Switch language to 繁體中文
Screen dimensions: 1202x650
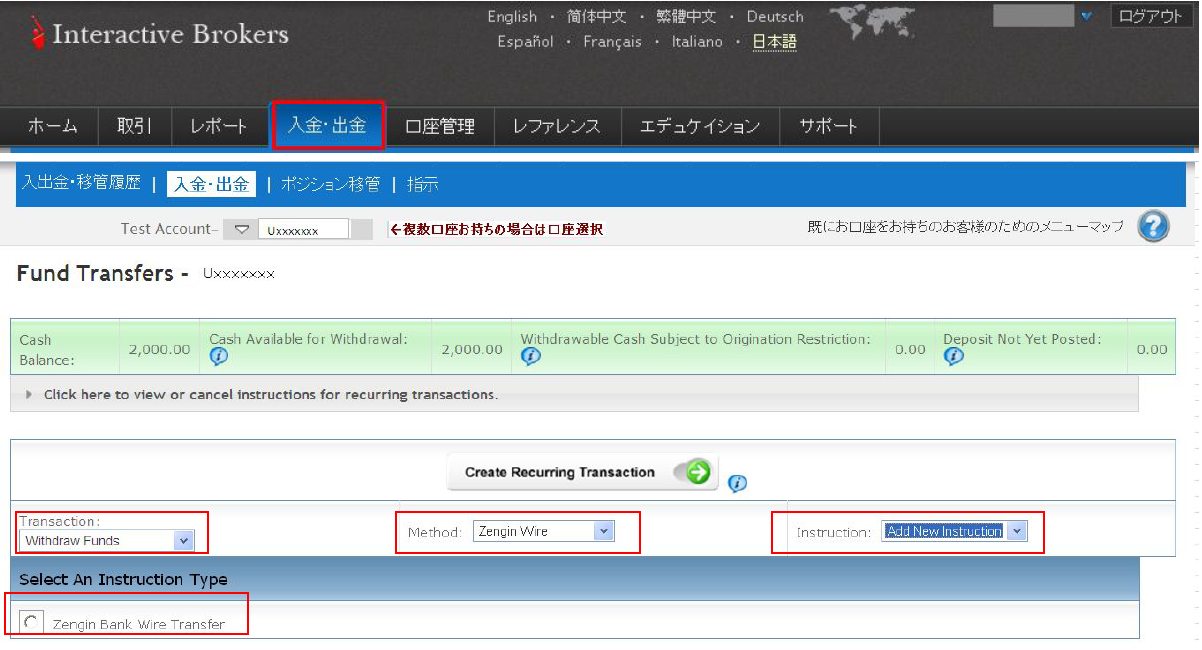(x=686, y=17)
